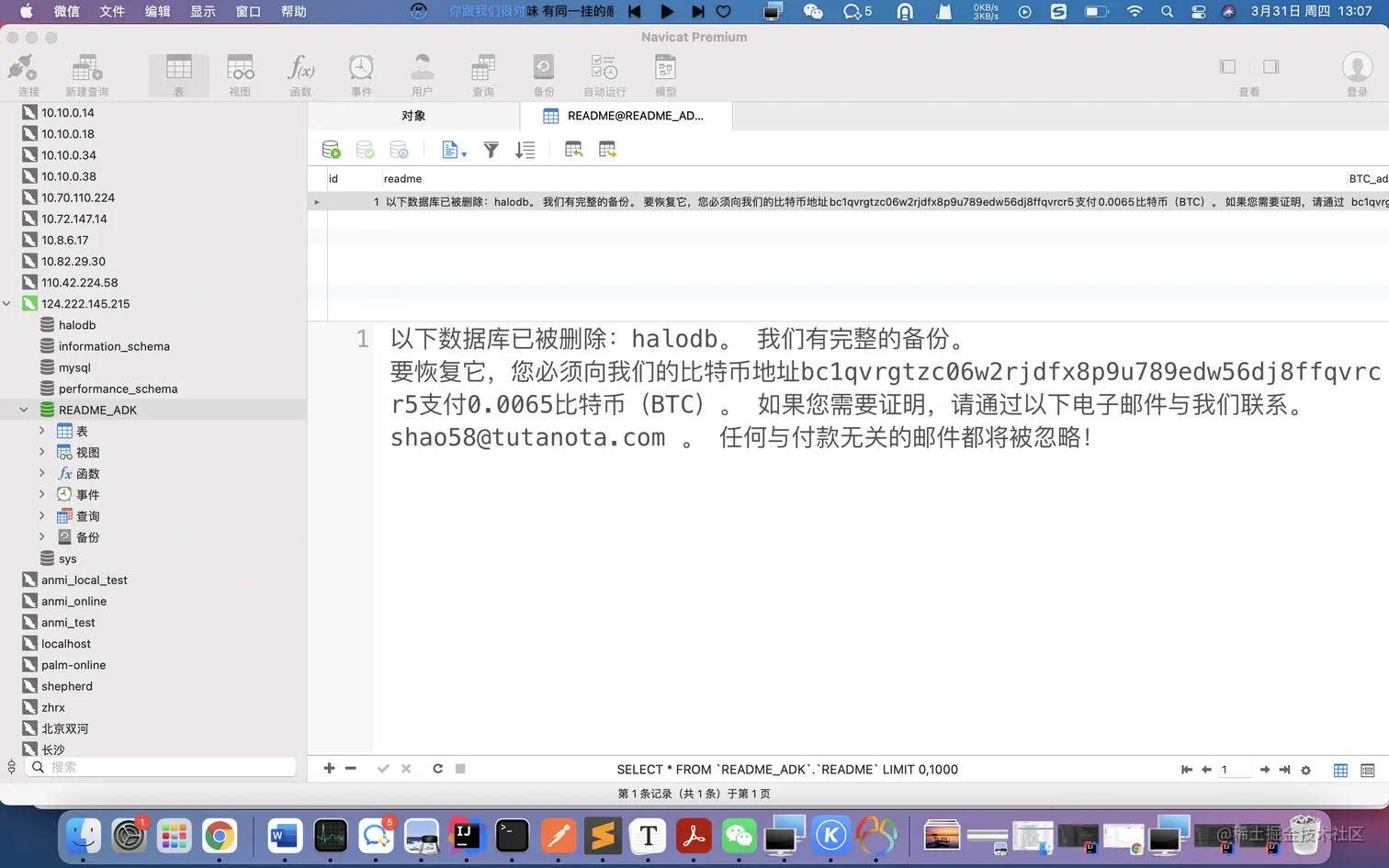The height and width of the screenshot is (868, 1389).
Task: Select the anmi_local_test connection
Action: pos(84,580)
